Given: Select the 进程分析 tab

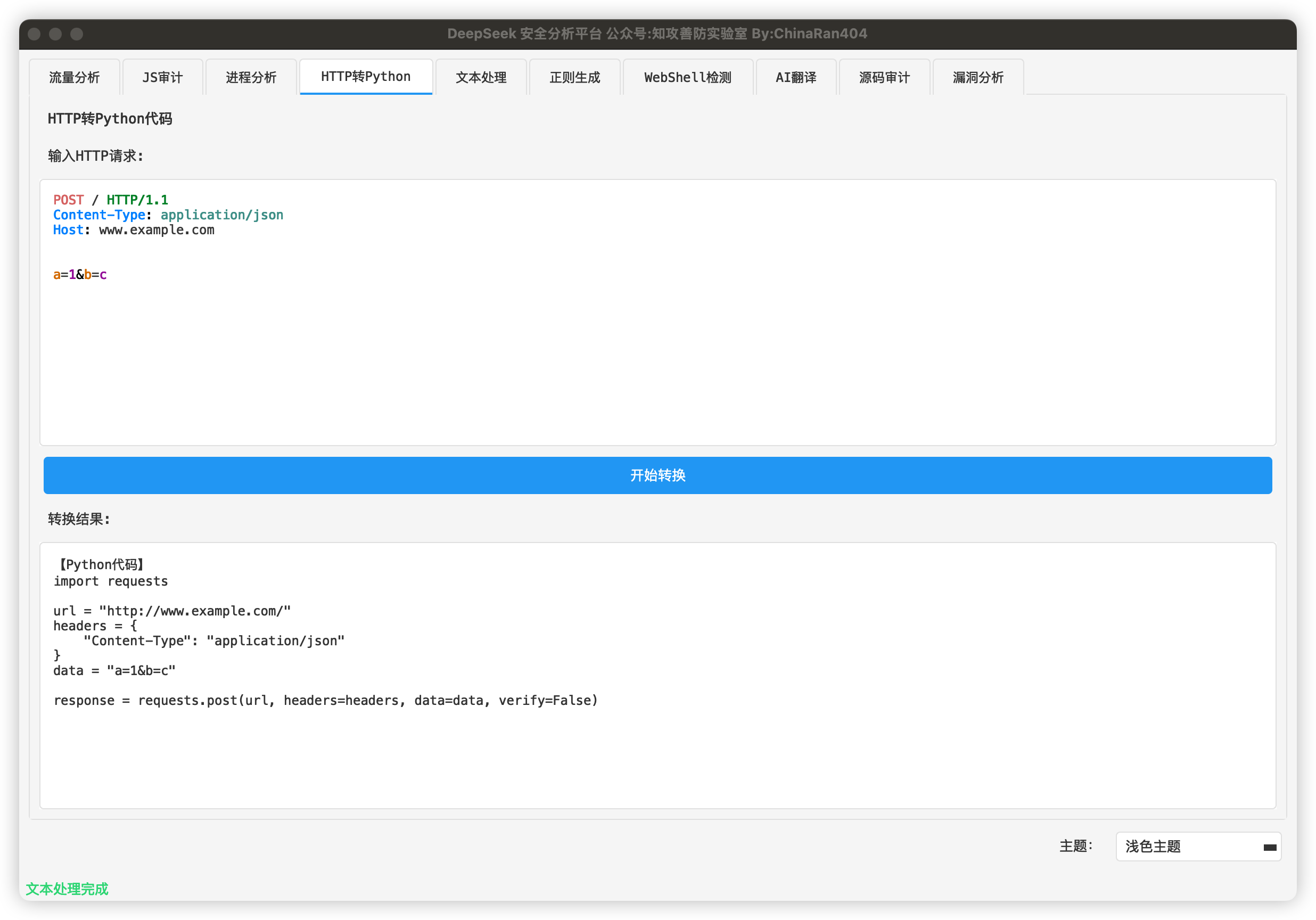Looking at the screenshot, I should [x=251, y=77].
